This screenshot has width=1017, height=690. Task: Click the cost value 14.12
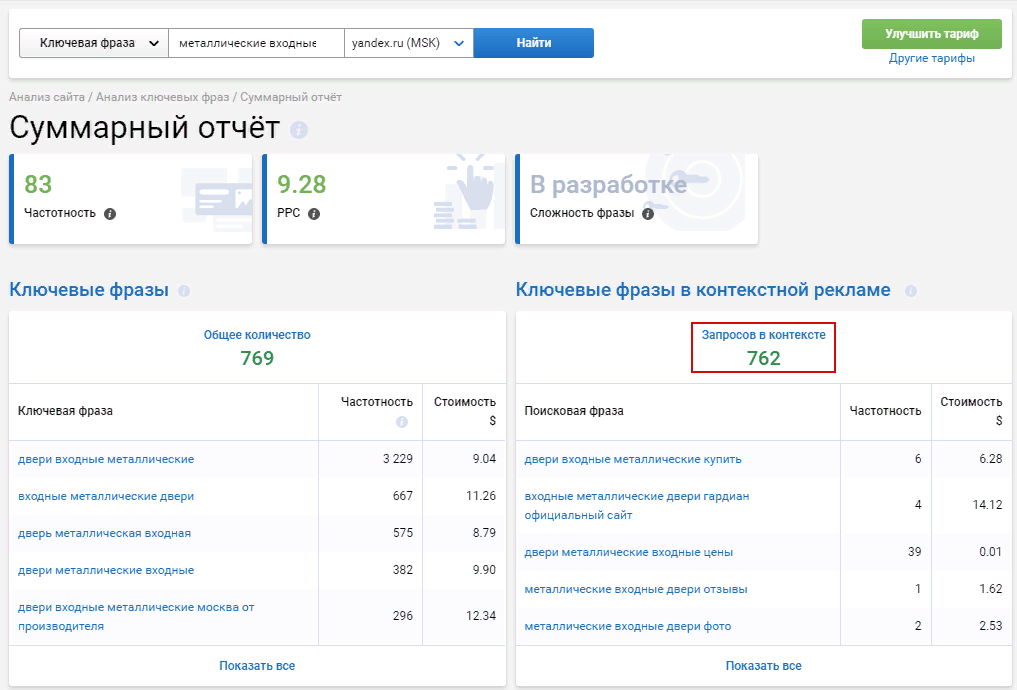pos(987,505)
